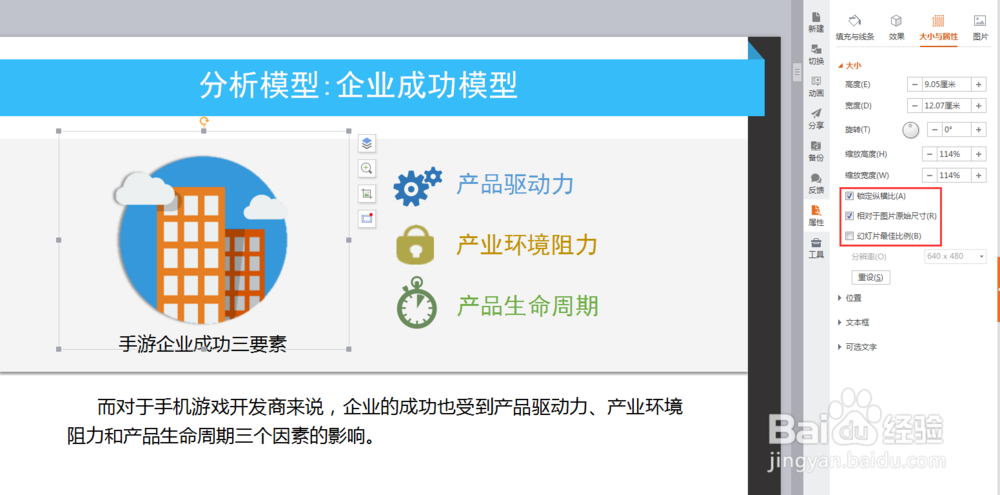Viewport: 1000px width, 495px height.
Task: Open the 反馈 (Feedback) sidebar icon
Action: pyautogui.click(x=816, y=184)
